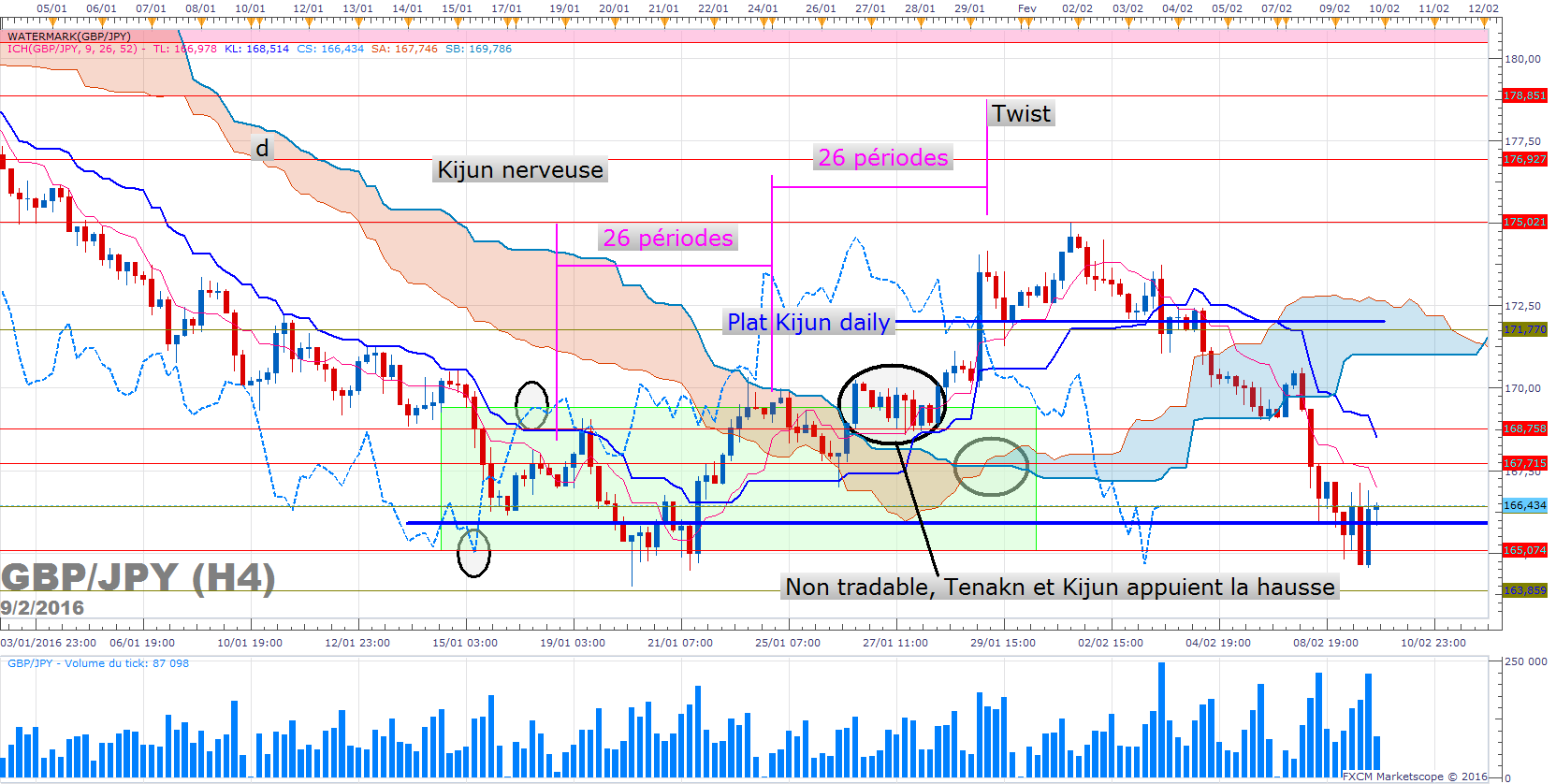Click the 15/01 03:00 time axis label
The width and height of the screenshot is (1556, 784).
tap(465, 643)
